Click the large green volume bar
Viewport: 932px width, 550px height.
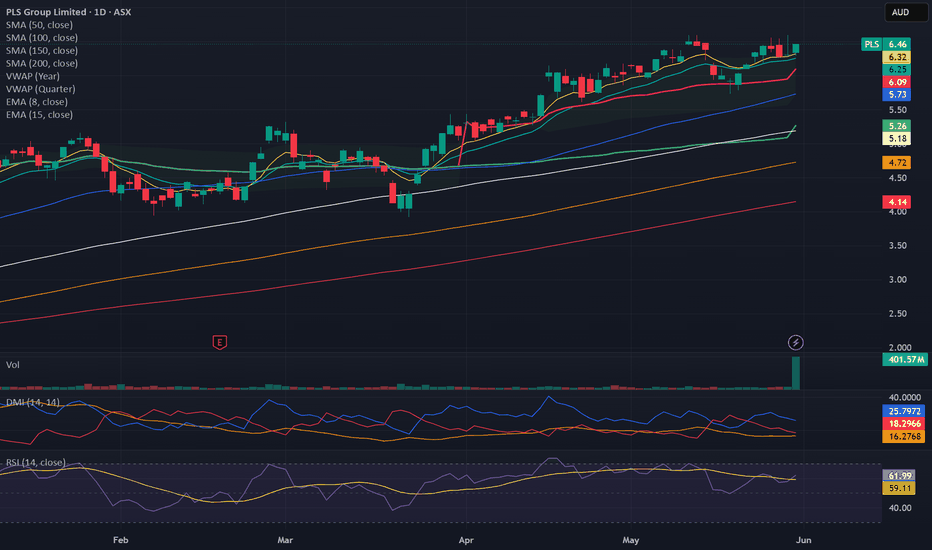click(796, 373)
